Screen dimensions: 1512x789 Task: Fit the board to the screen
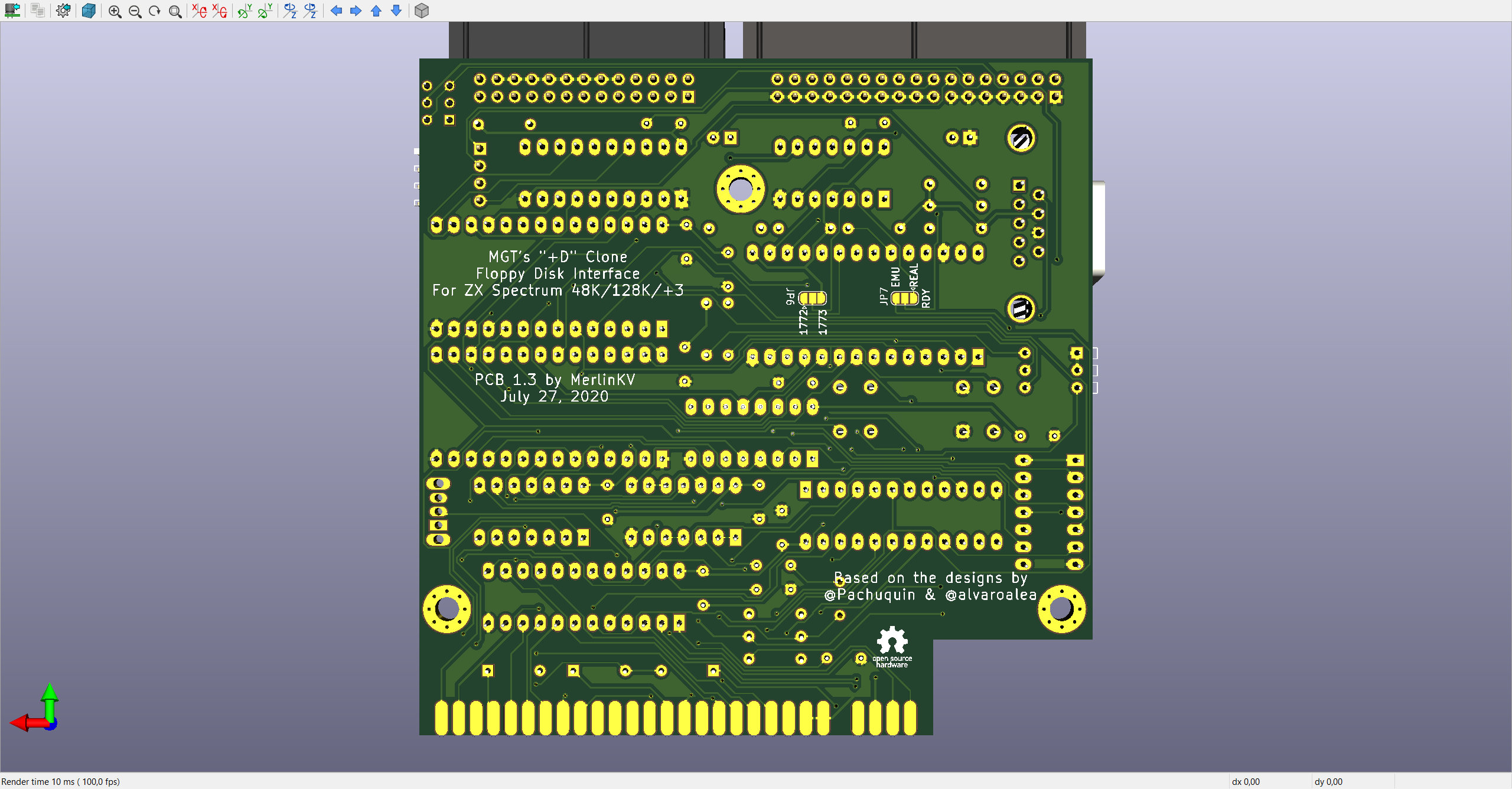[175, 11]
